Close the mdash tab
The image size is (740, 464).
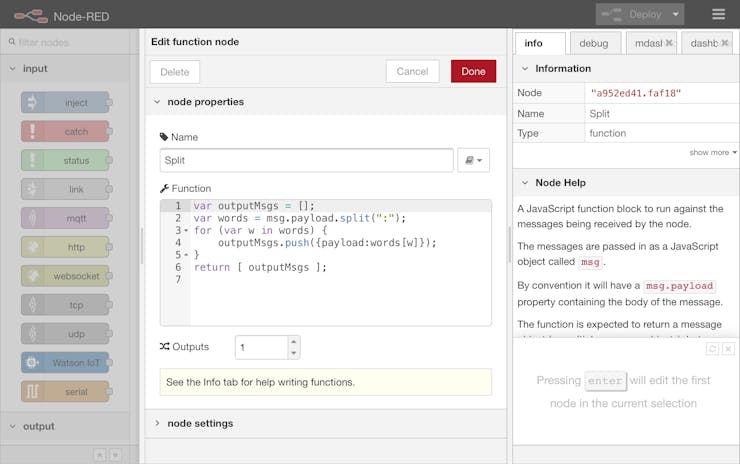669,43
